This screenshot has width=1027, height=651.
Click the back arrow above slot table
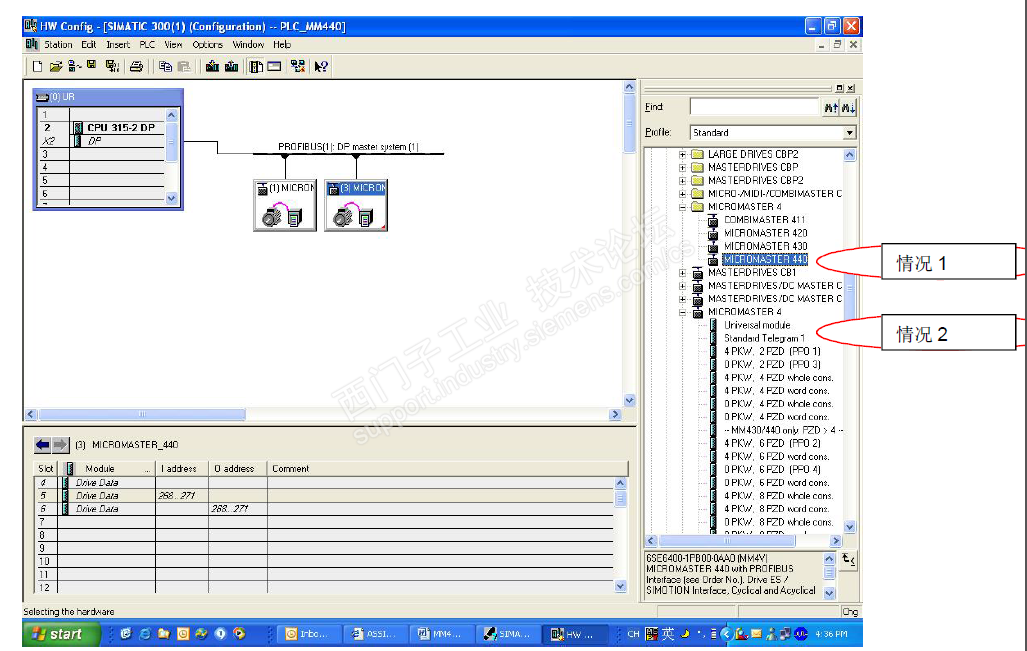tap(43, 445)
